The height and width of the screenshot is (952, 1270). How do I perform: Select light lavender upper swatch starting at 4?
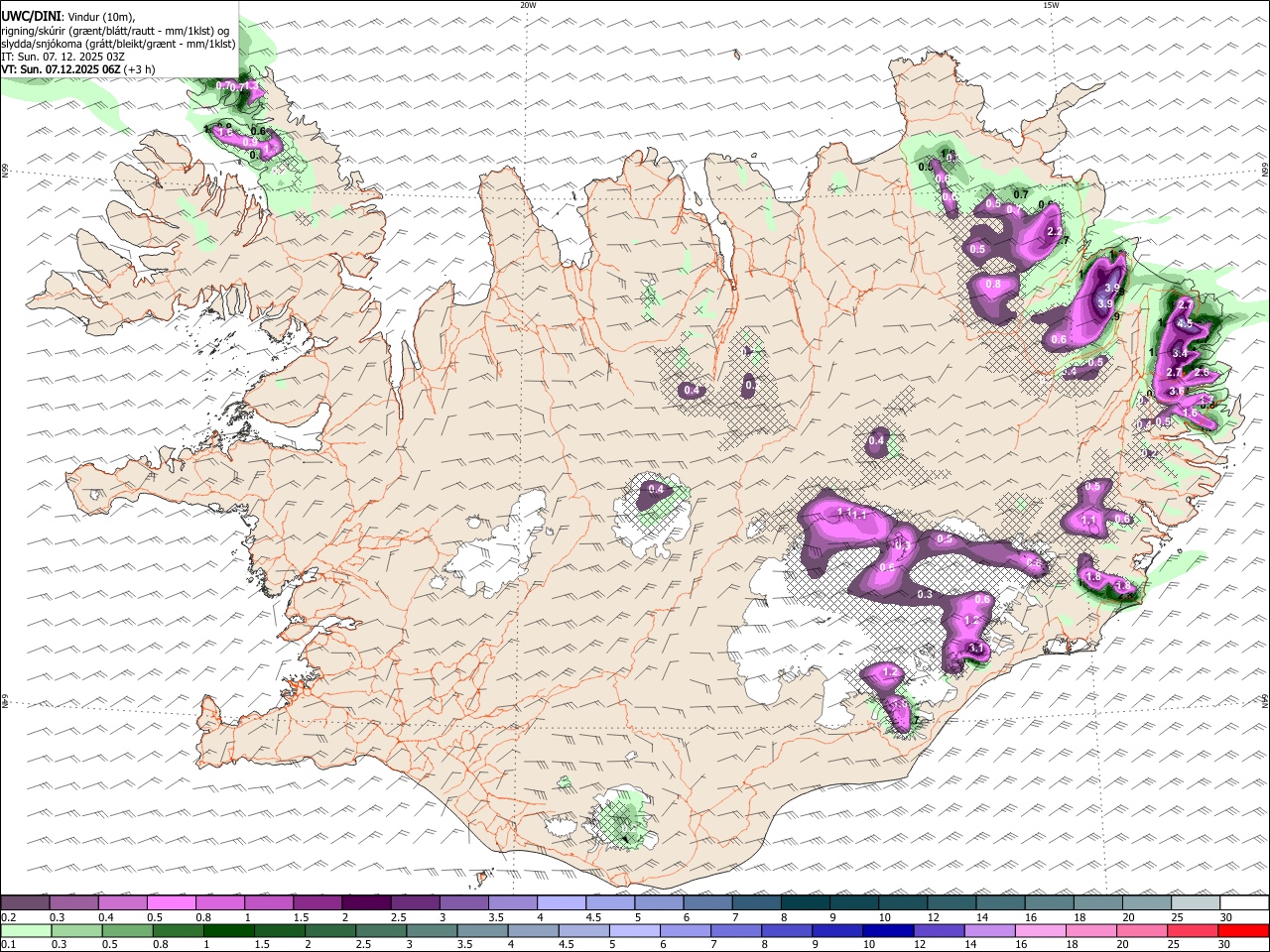tap(561, 902)
